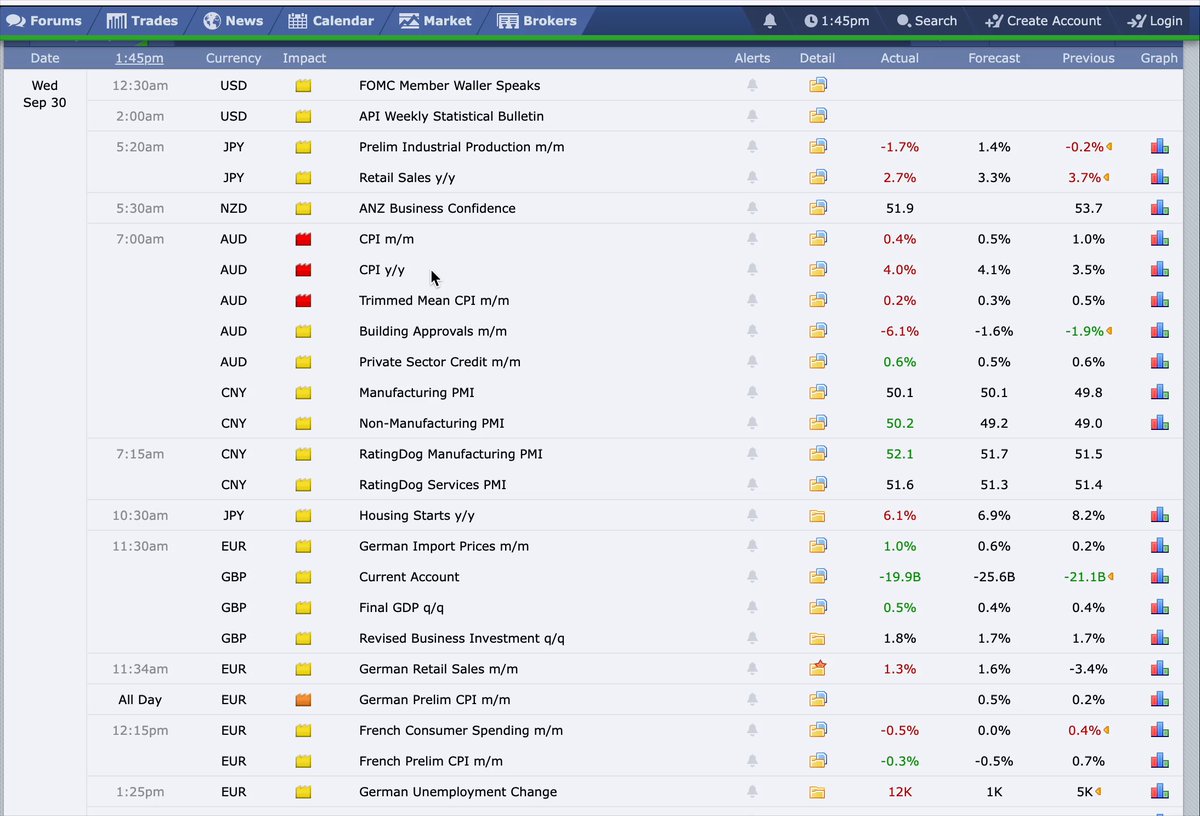Screen dimensions: 1200x816
Task: Open the 1:45pm time column header
Action: pyautogui.click(x=139, y=58)
